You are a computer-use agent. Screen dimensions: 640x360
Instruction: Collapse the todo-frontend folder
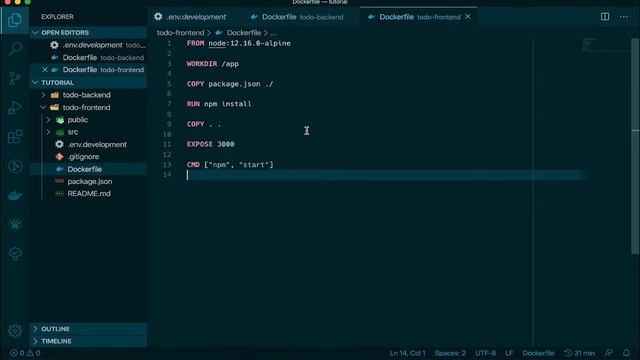point(88,107)
